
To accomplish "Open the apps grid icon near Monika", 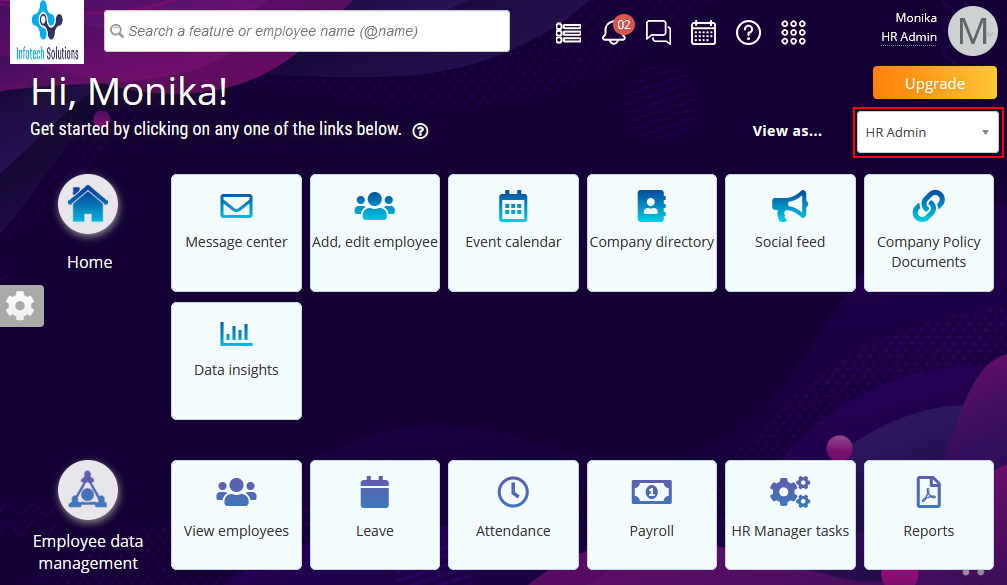I will coord(793,32).
